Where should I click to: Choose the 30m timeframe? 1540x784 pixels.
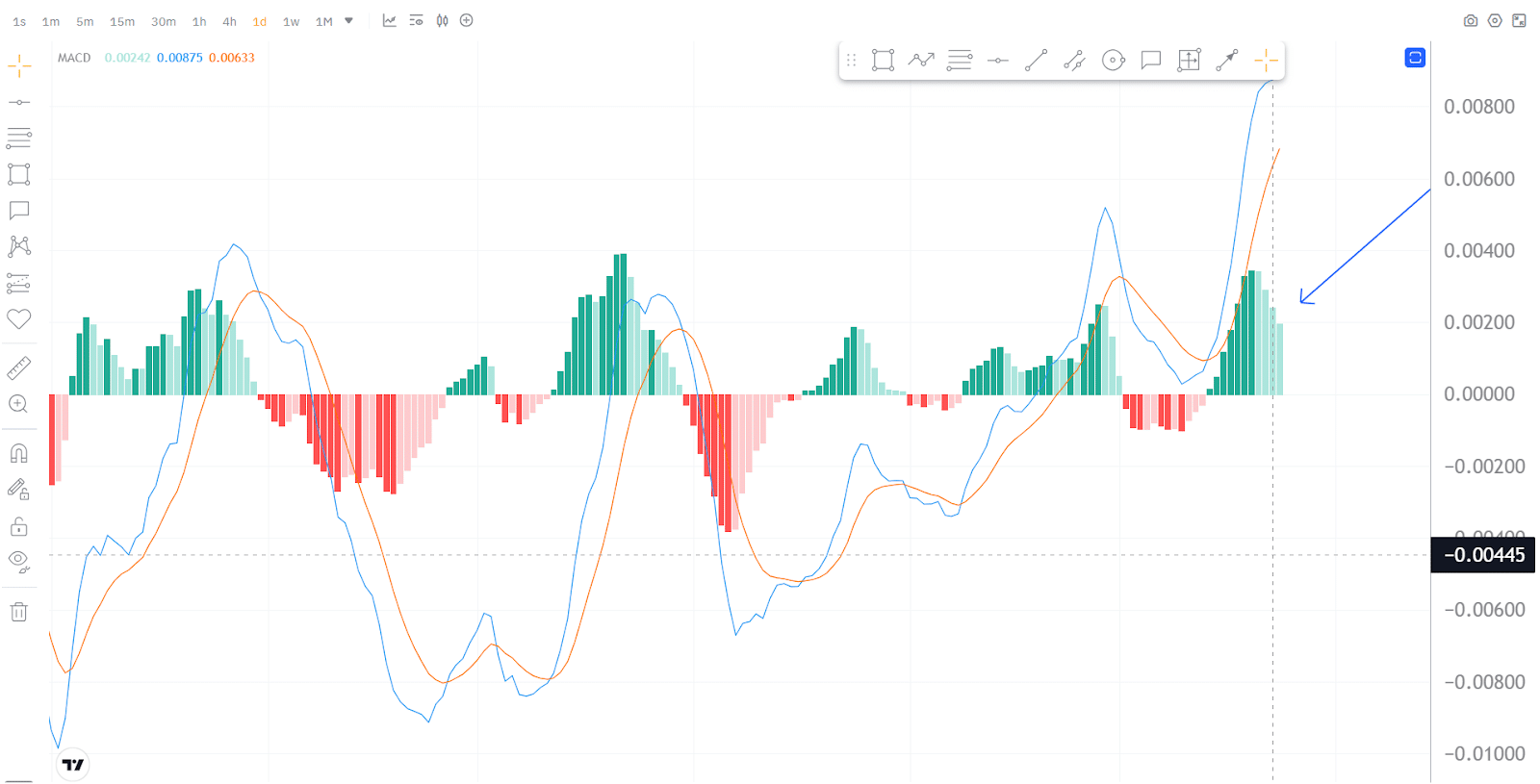point(164,21)
